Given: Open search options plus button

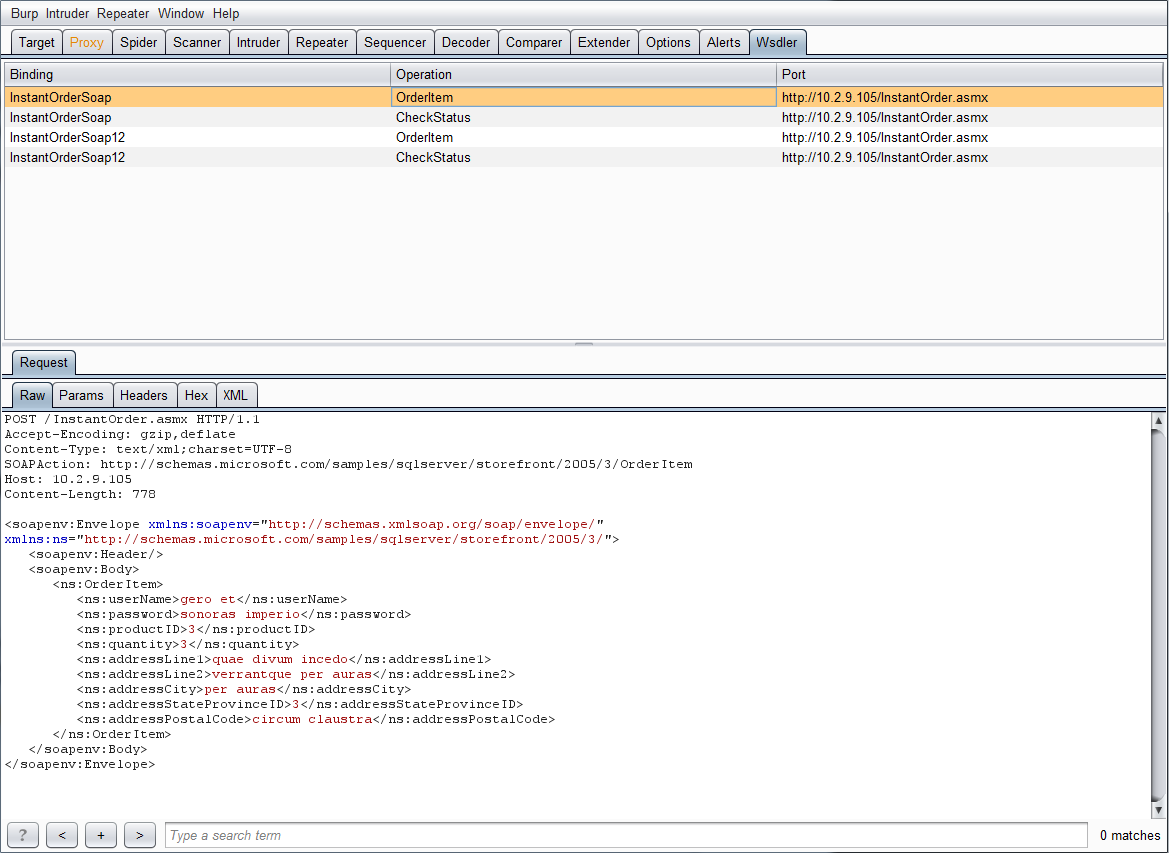Looking at the screenshot, I should [x=101, y=835].
